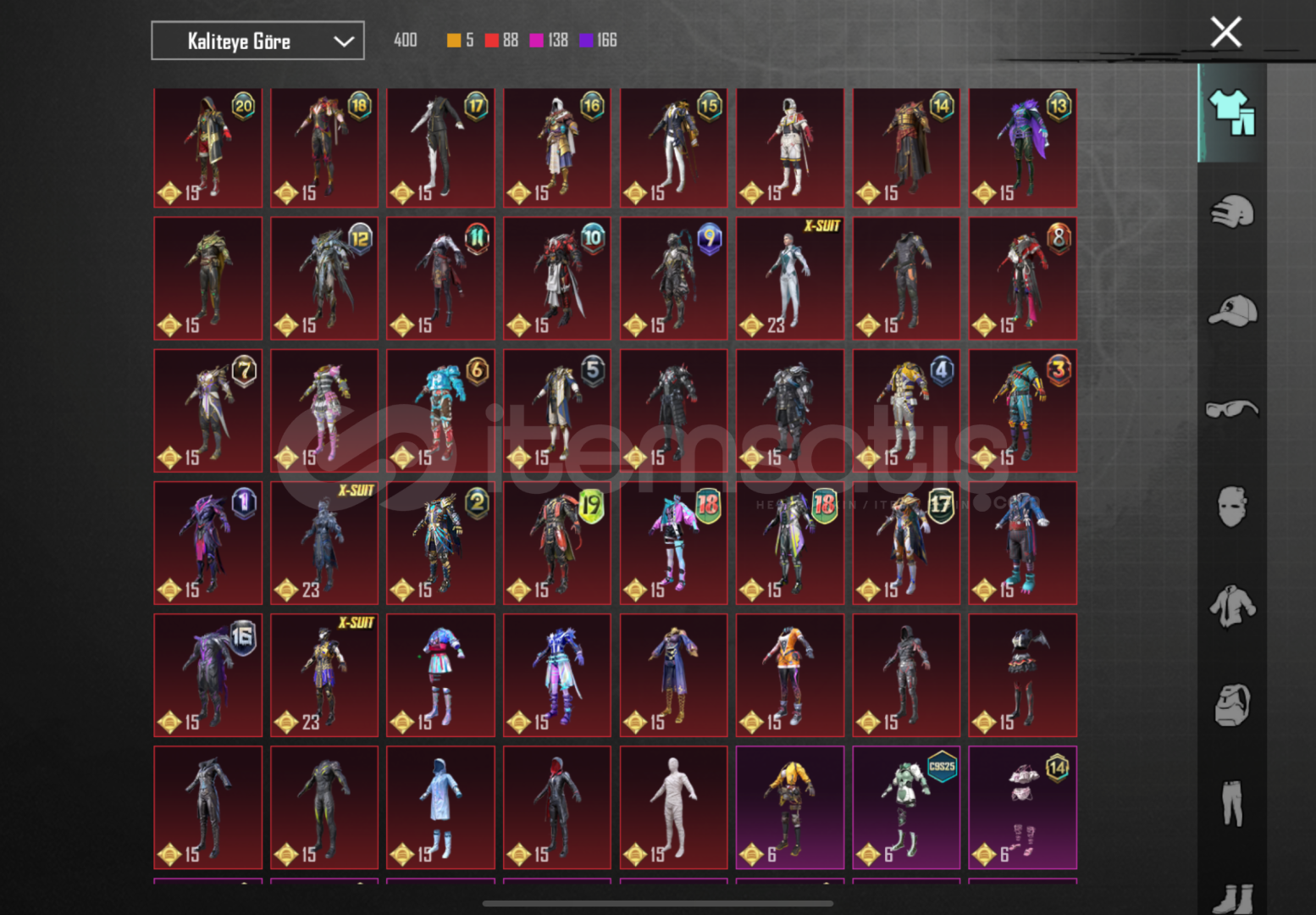
Task: Filter by red quality count 88
Action: click(x=501, y=40)
